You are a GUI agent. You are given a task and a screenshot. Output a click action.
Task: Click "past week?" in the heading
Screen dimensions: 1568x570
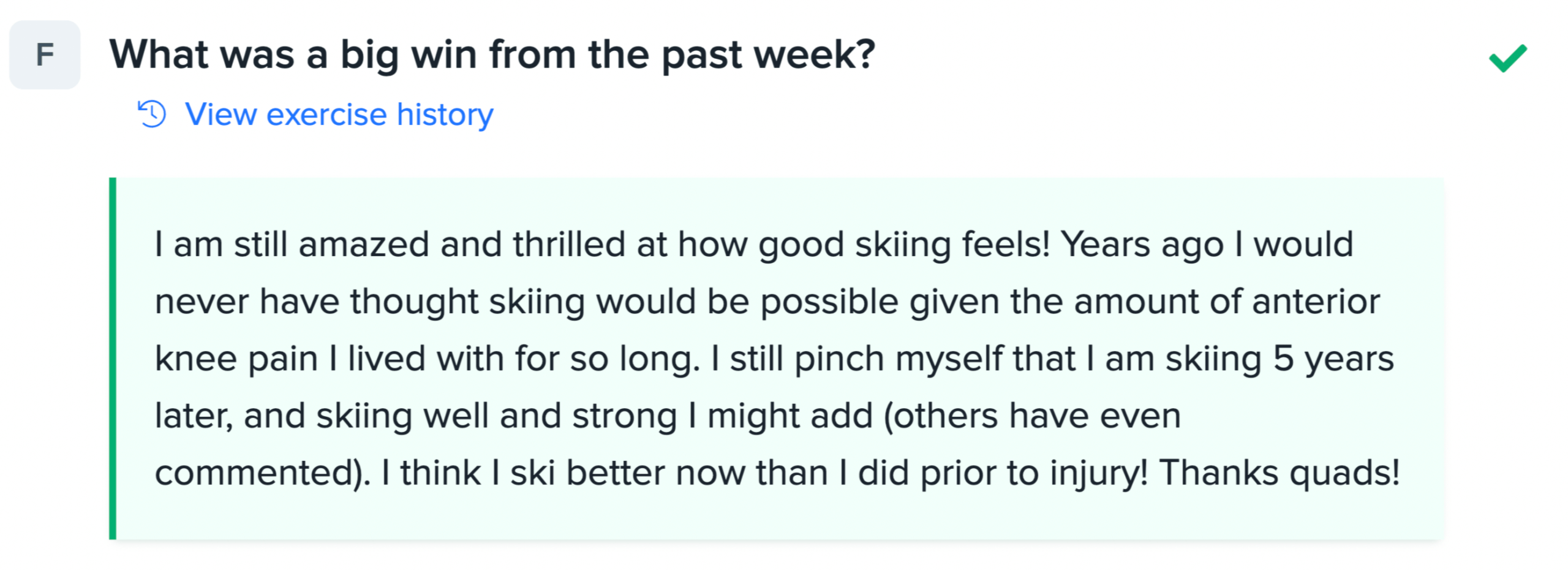(768, 55)
